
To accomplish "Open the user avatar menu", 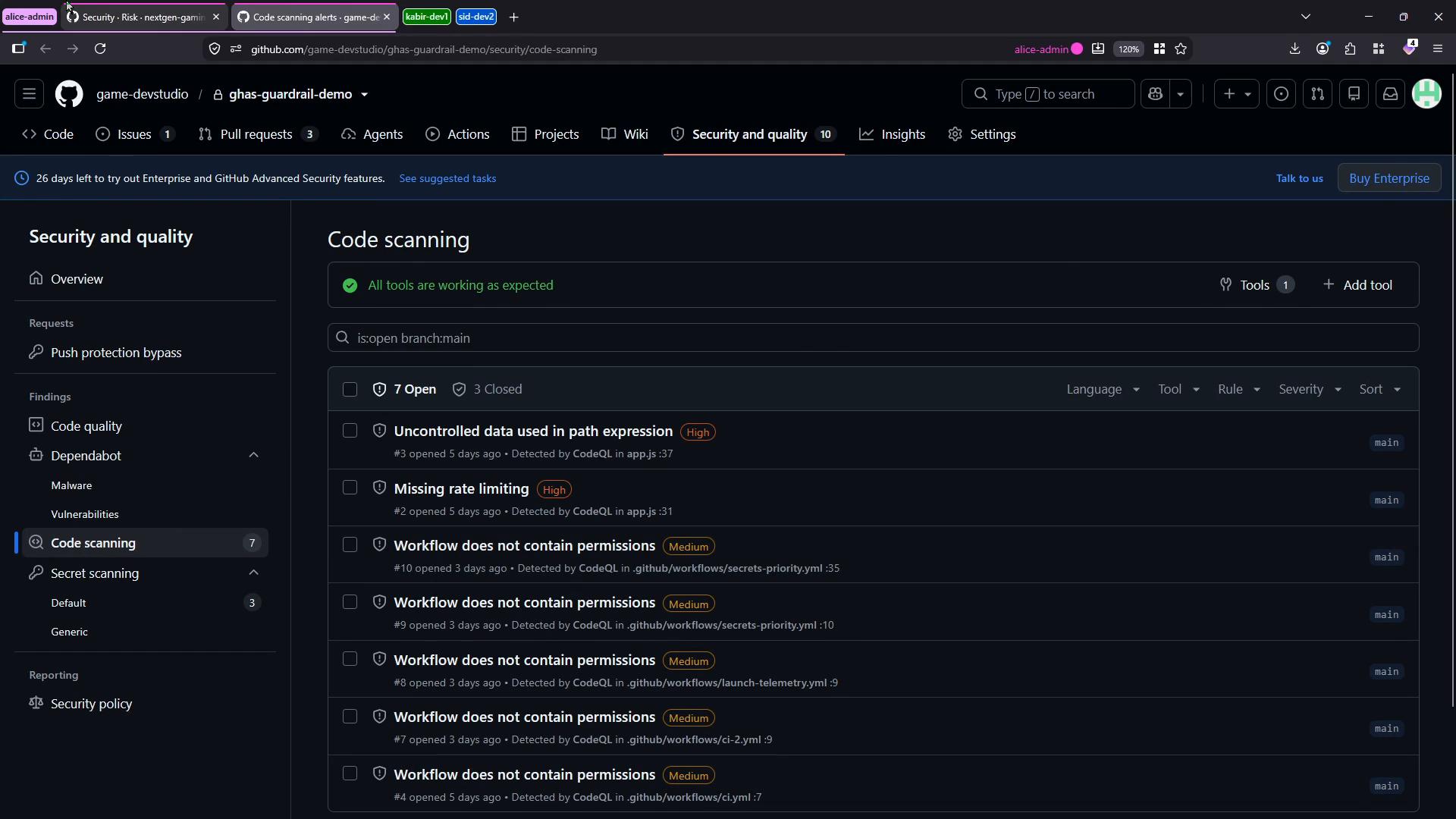I will 1426,94.
